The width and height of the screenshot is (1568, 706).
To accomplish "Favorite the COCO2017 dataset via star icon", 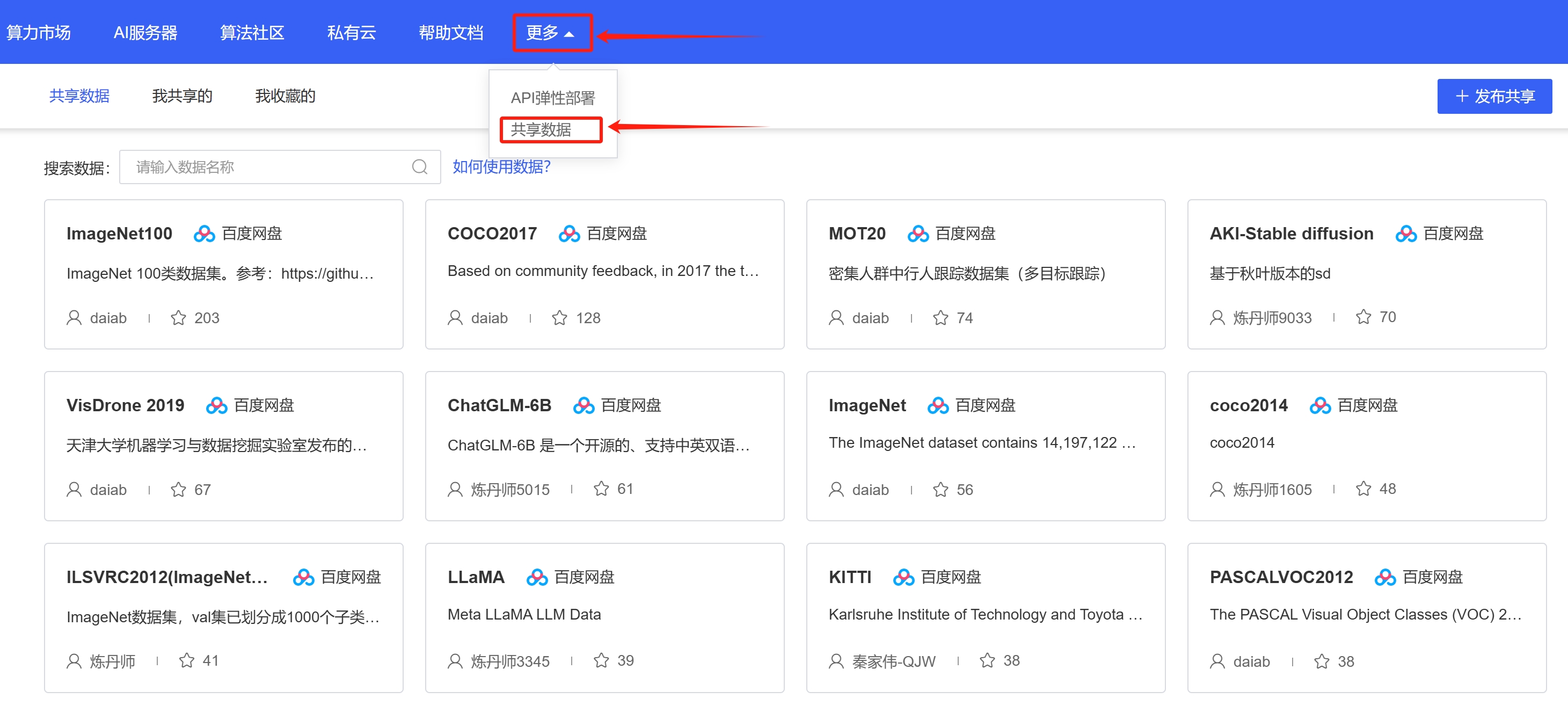I will (559, 318).
